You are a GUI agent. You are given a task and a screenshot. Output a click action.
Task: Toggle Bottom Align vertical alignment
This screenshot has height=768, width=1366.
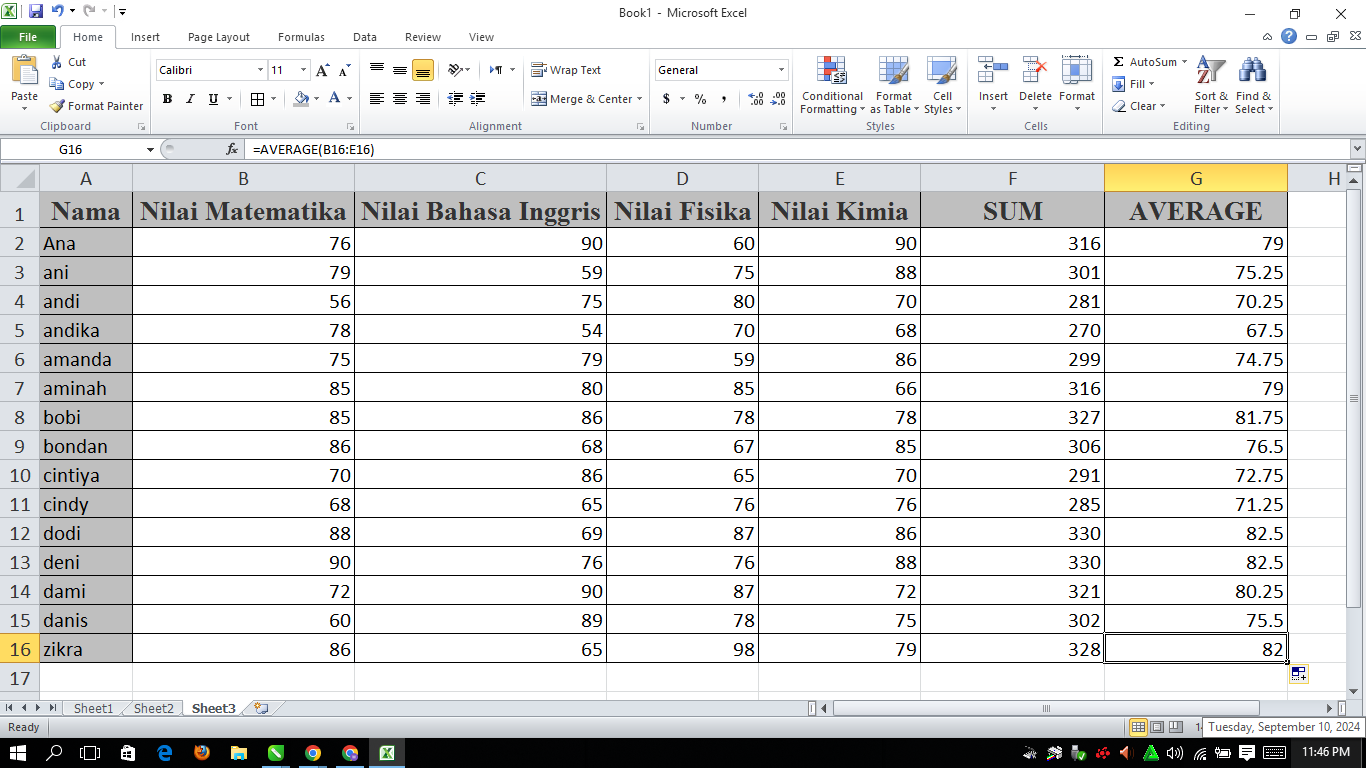(x=423, y=70)
